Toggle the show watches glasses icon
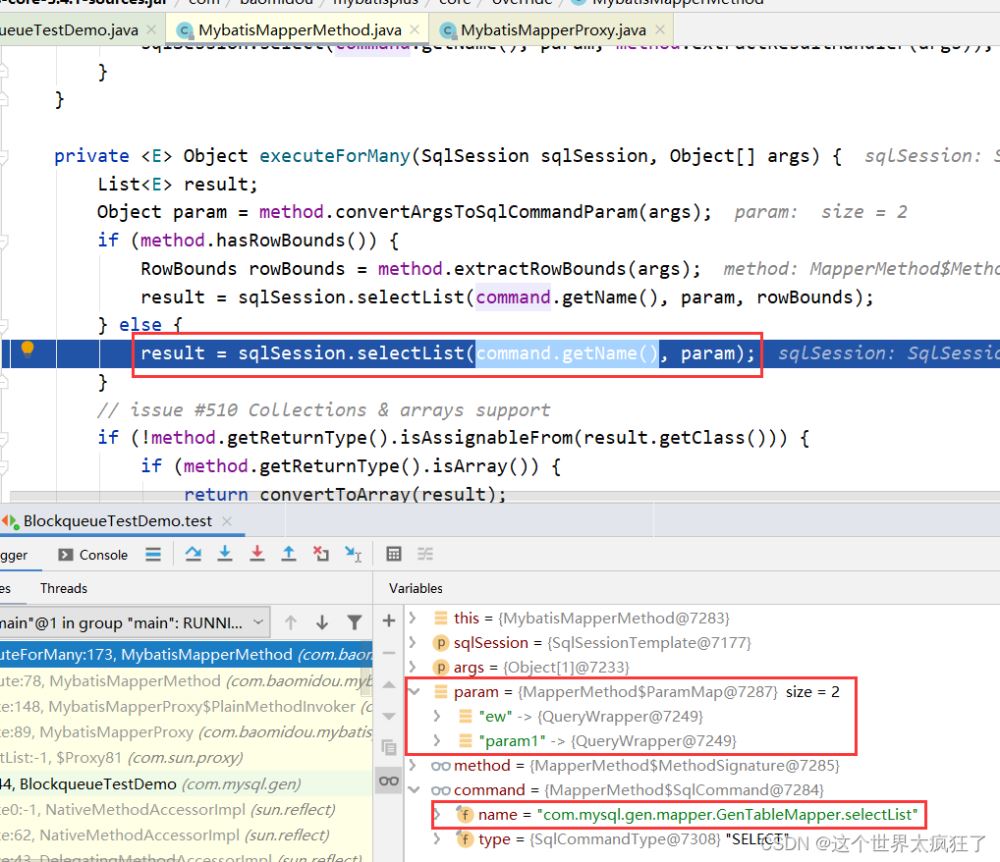 tap(389, 780)
